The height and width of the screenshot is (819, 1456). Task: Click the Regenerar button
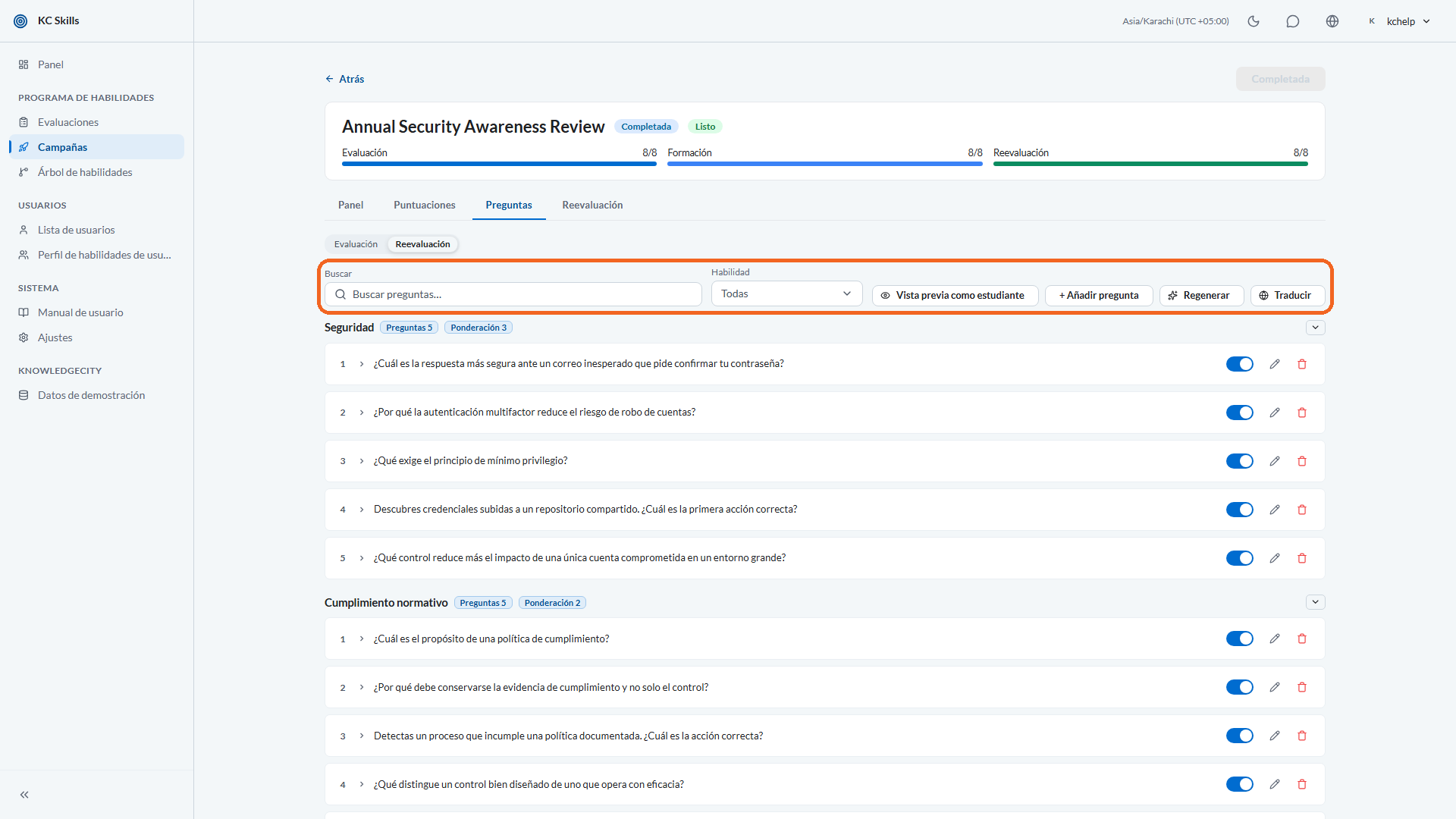pos(1201,295)
